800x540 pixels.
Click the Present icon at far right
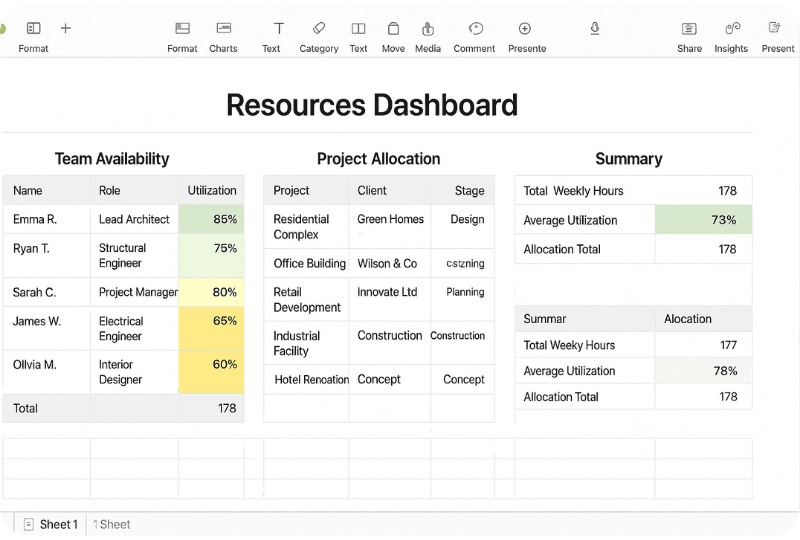pos(774,28)
